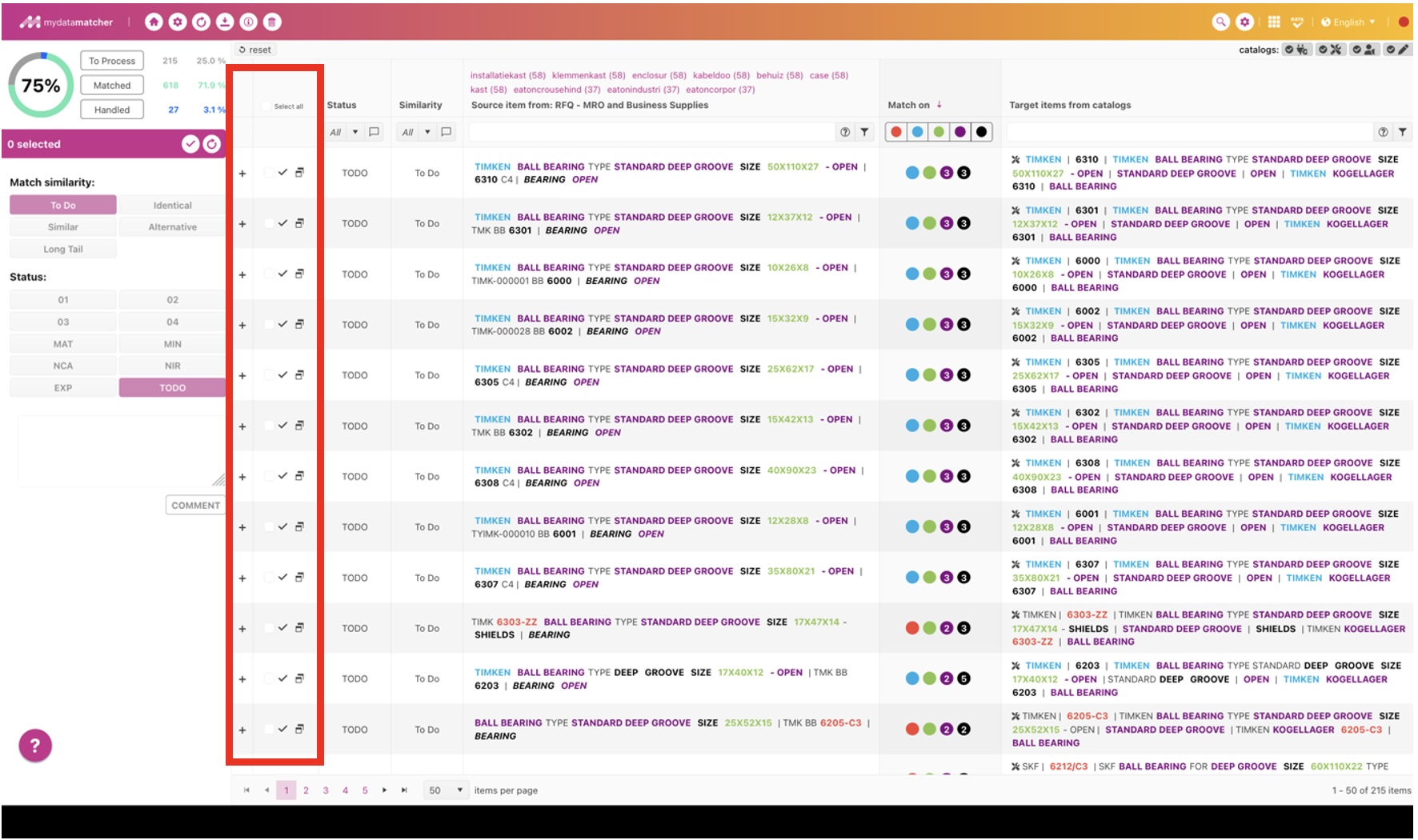Select the Similar match similarity filter
1418x840 pixels.
point(63,227)
